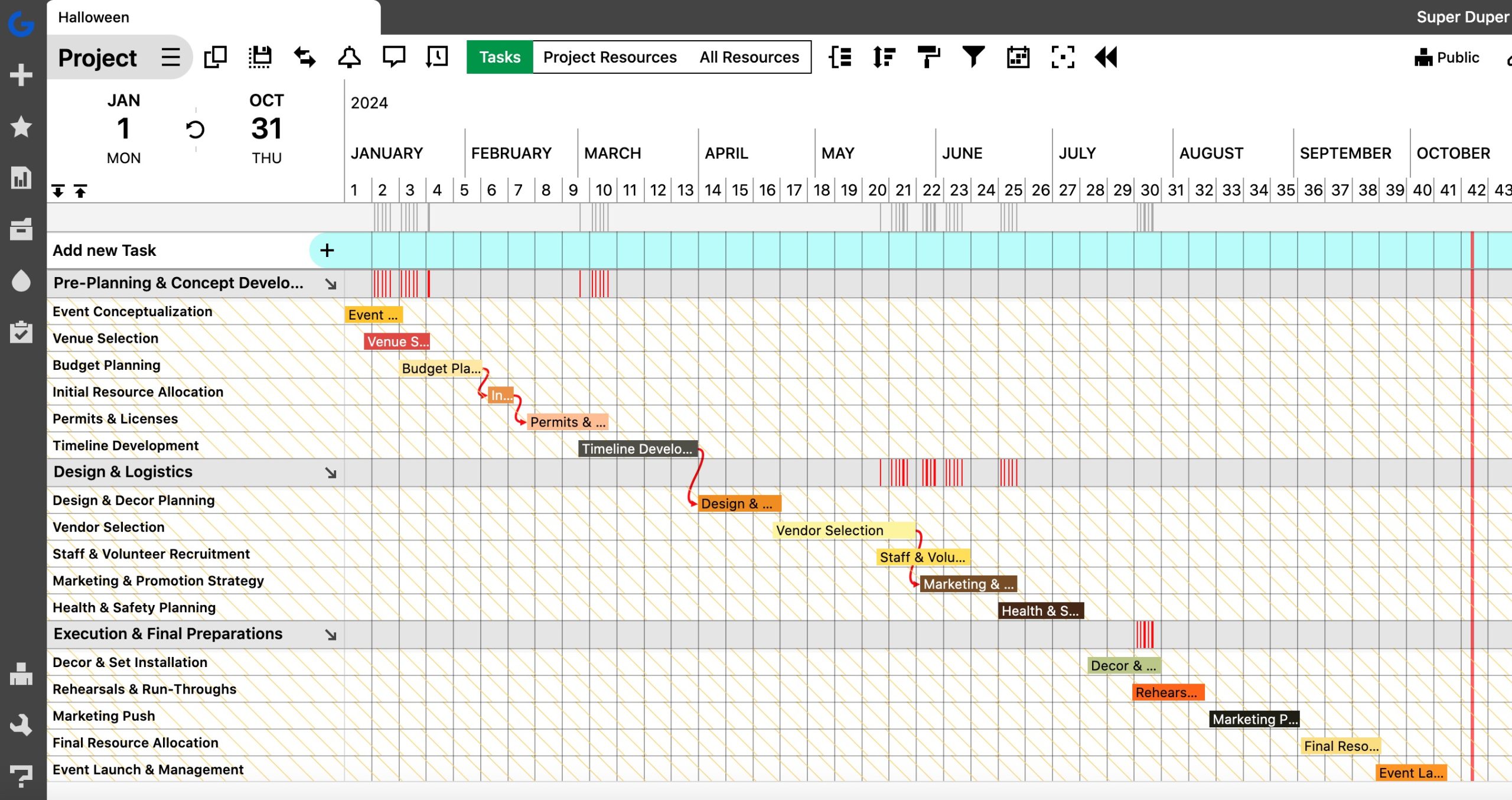Click the rewind double-arrow icon
Image resolution: width=1512 pixels, height=800 pixels.
[x=1106, y=57]
